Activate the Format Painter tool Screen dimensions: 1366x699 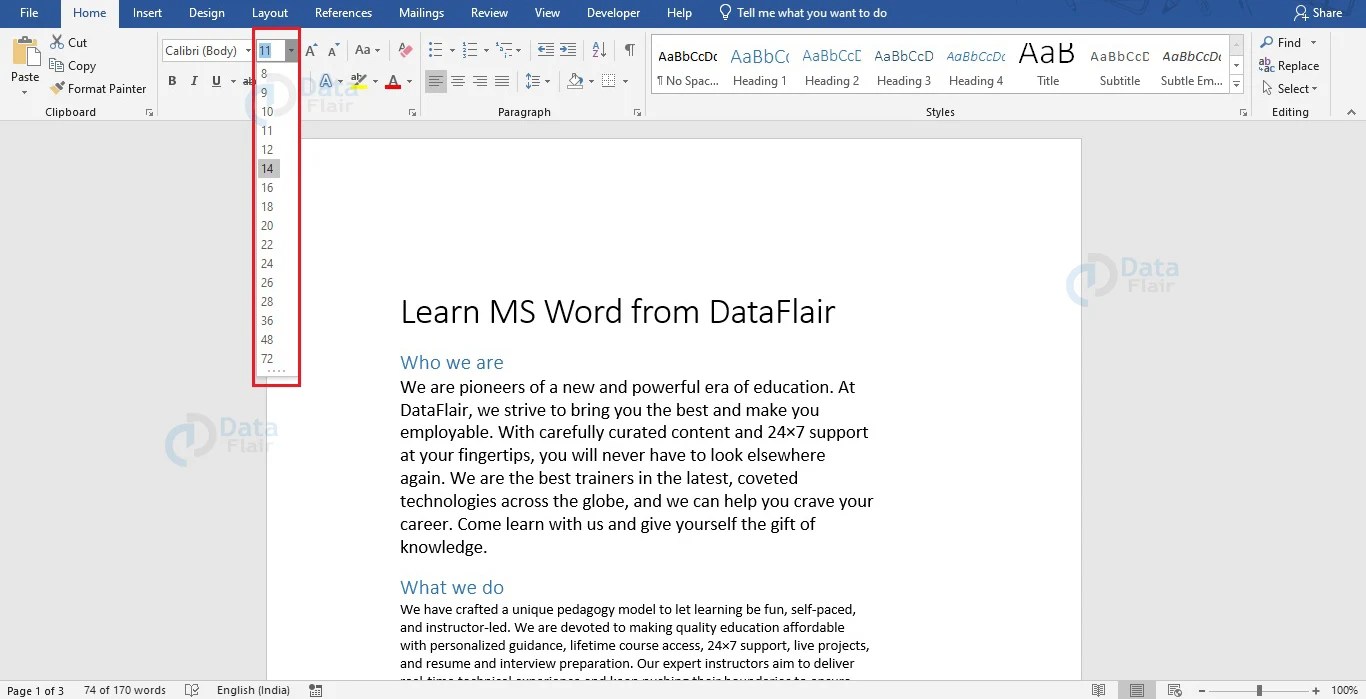pyautogui.click(x=98, y=89)
